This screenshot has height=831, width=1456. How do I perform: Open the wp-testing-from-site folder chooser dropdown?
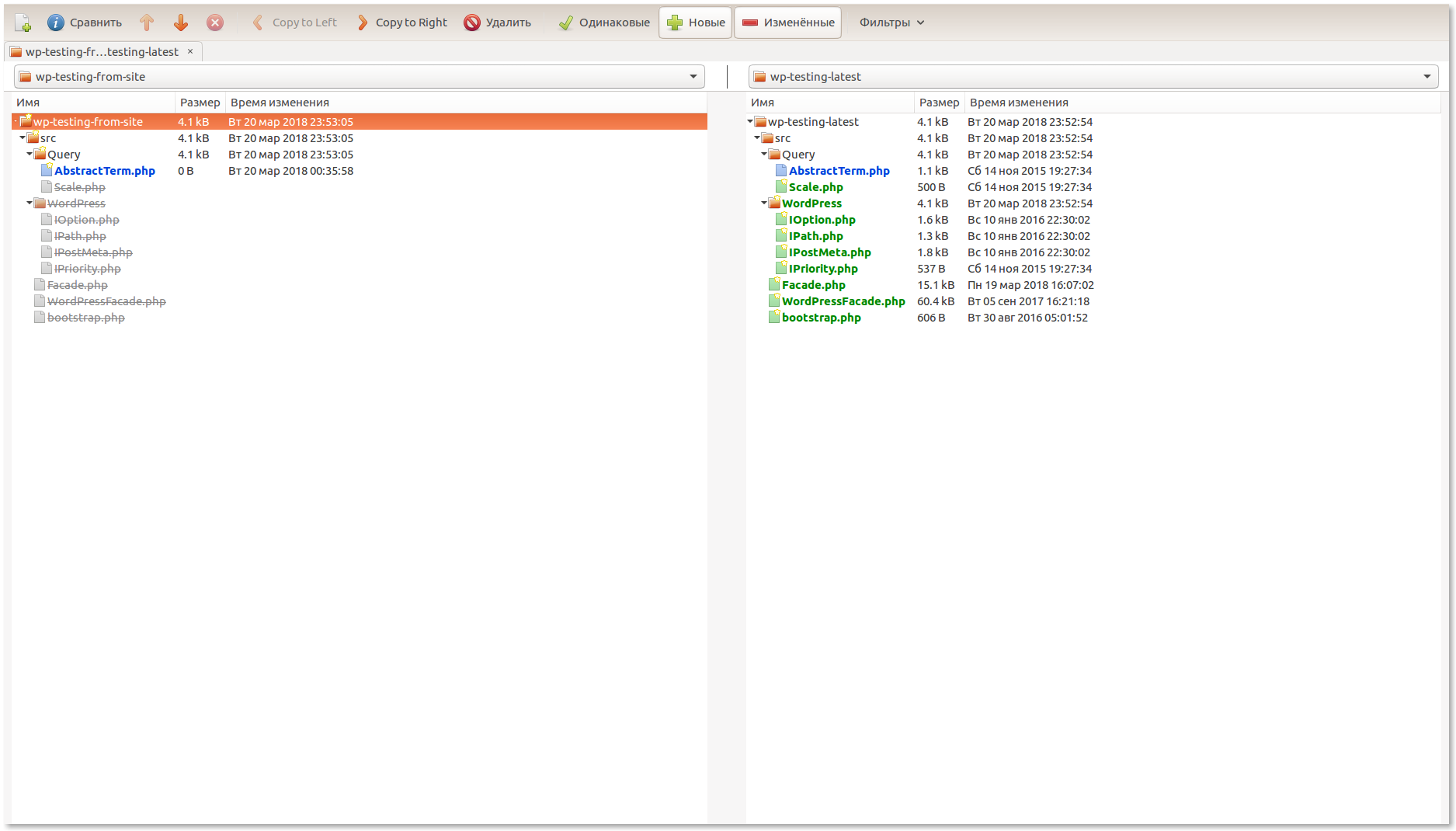[360, 77]
